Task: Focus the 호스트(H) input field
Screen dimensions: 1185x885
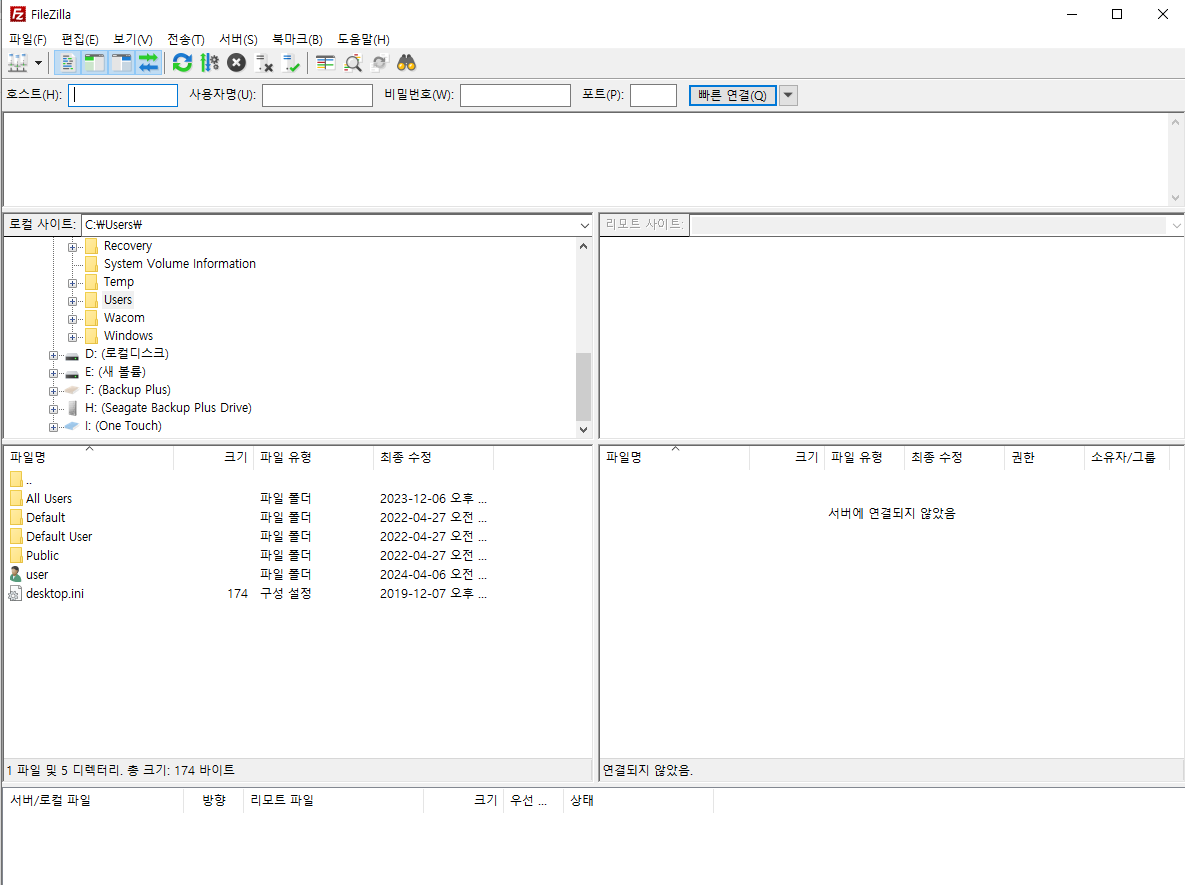Action: (x=123, y=95)
